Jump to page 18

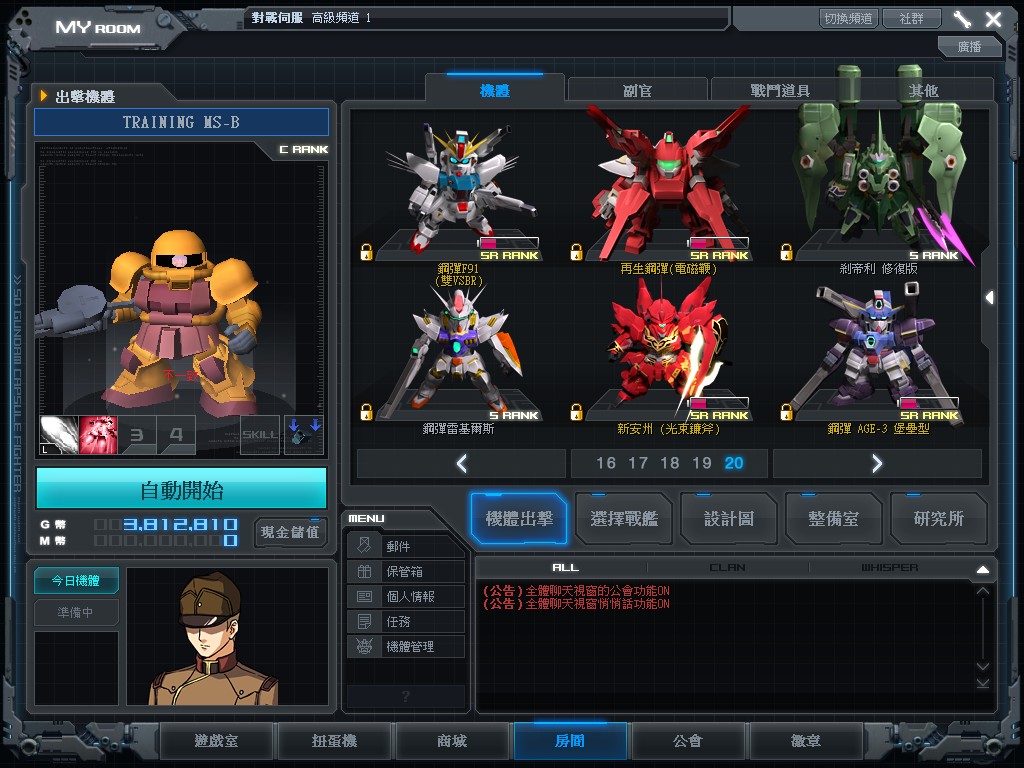coord(669,463)
